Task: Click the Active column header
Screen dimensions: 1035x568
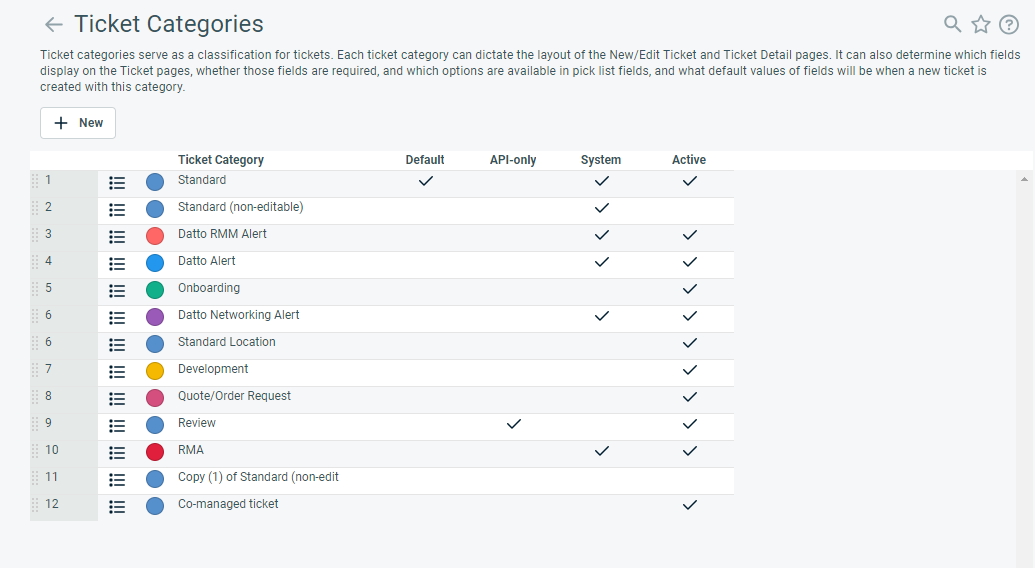Action: click(689, 160)
